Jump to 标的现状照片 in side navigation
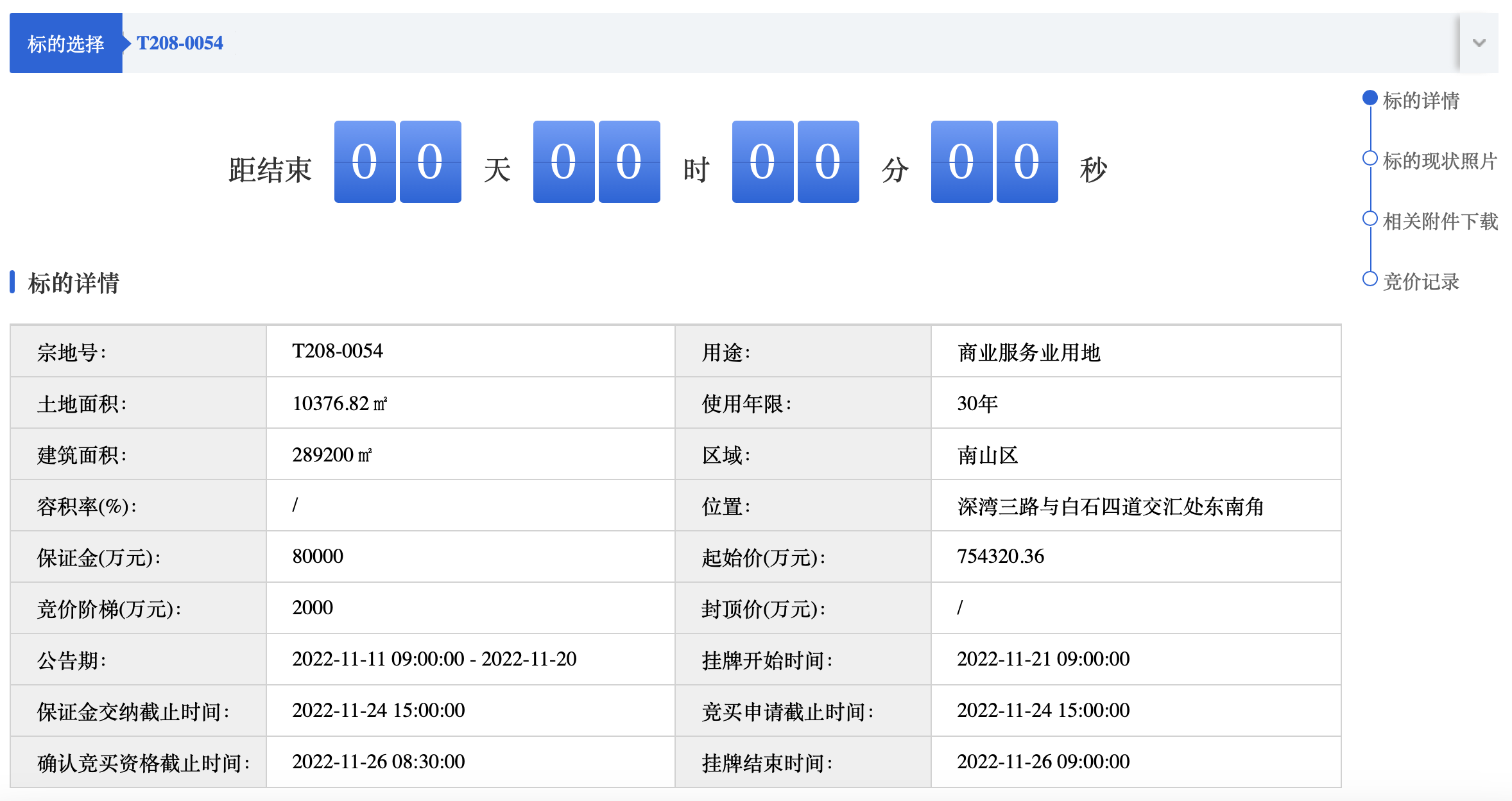Image resolution: width=1512 pixels, height=801 pixels. pyautogui.click(x=1439, y=160)
